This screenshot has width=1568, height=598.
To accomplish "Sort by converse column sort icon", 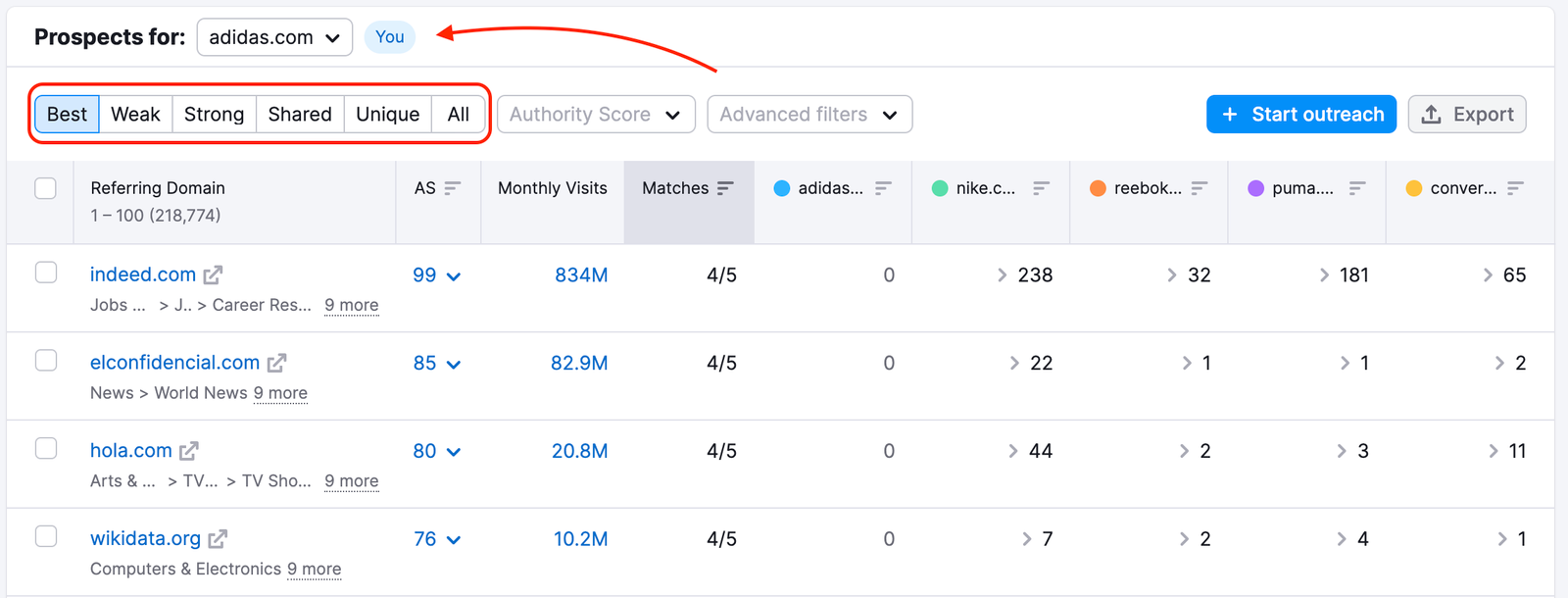I will pos(1515,188).
